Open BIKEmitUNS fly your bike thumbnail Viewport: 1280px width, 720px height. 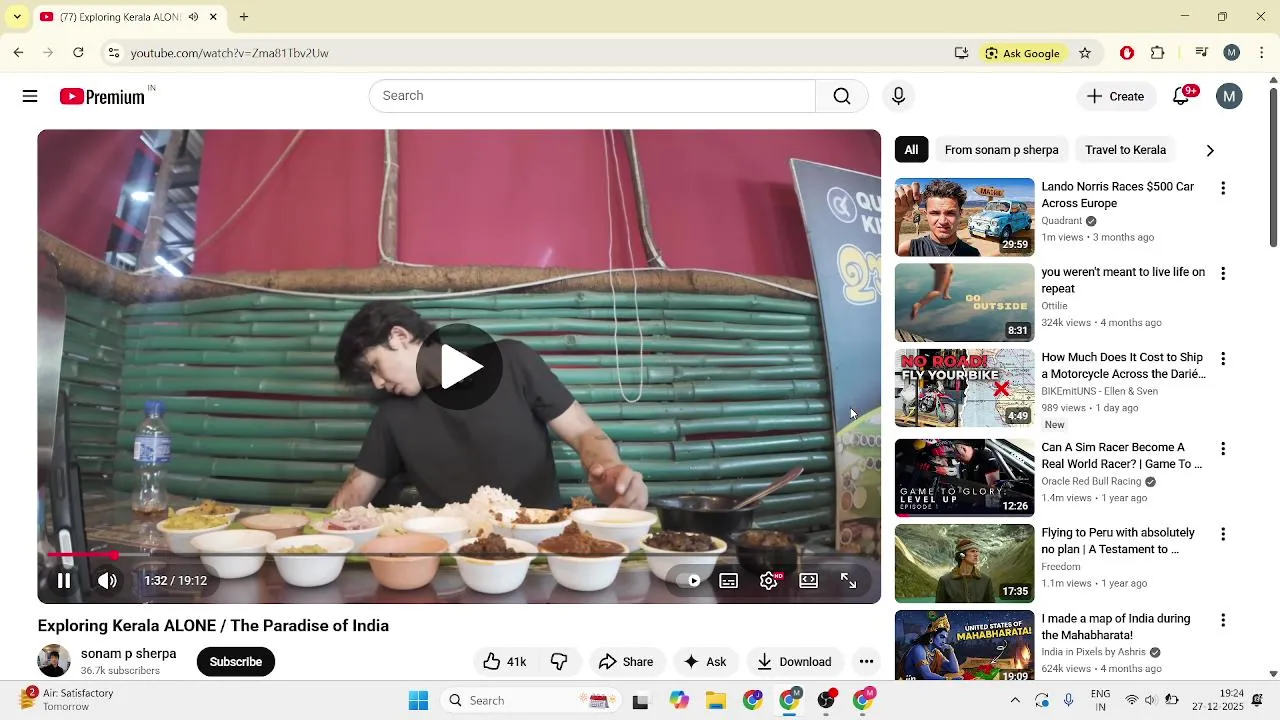965,388
